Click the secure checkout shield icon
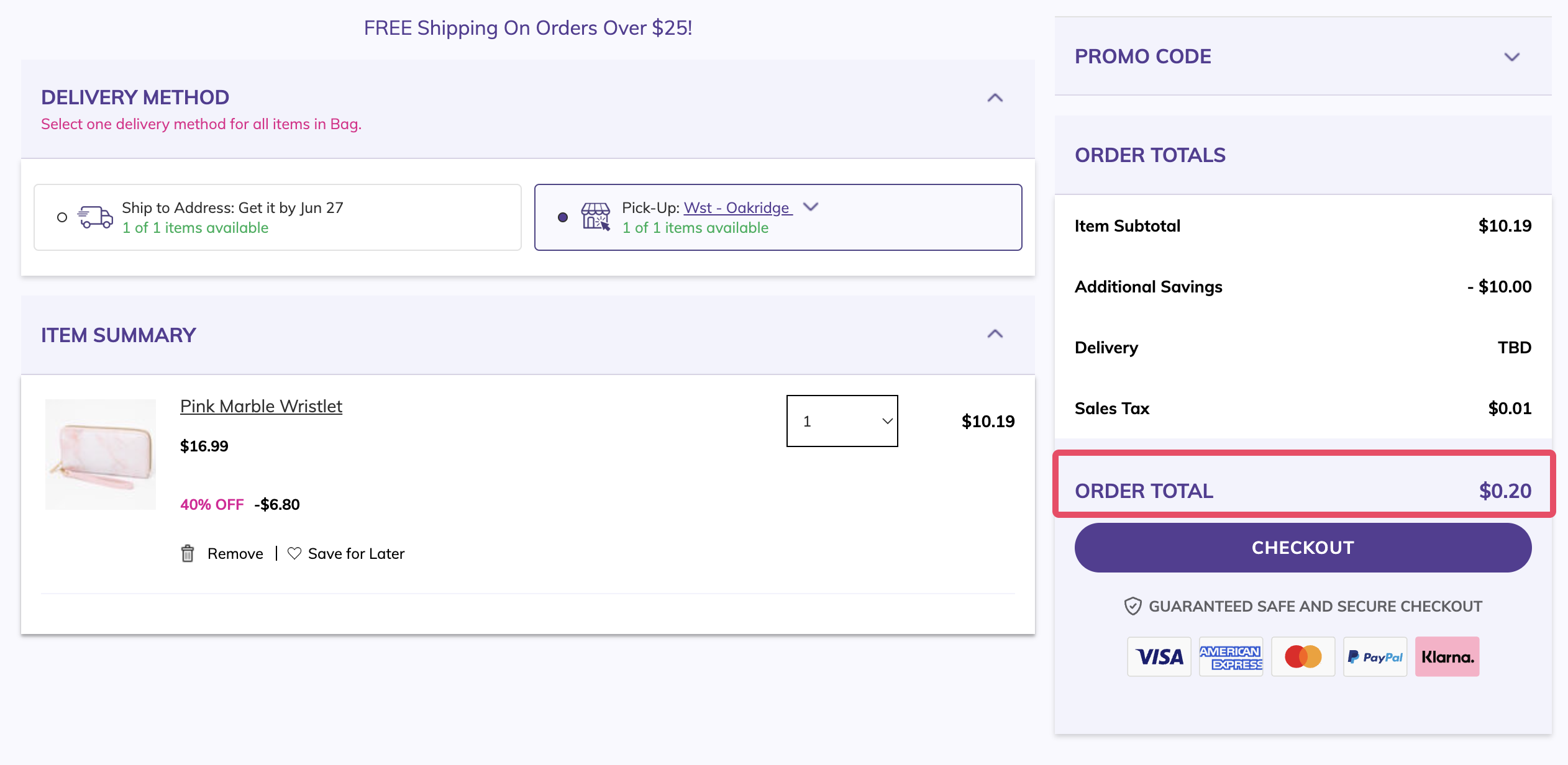 (x=1134, y=605)
